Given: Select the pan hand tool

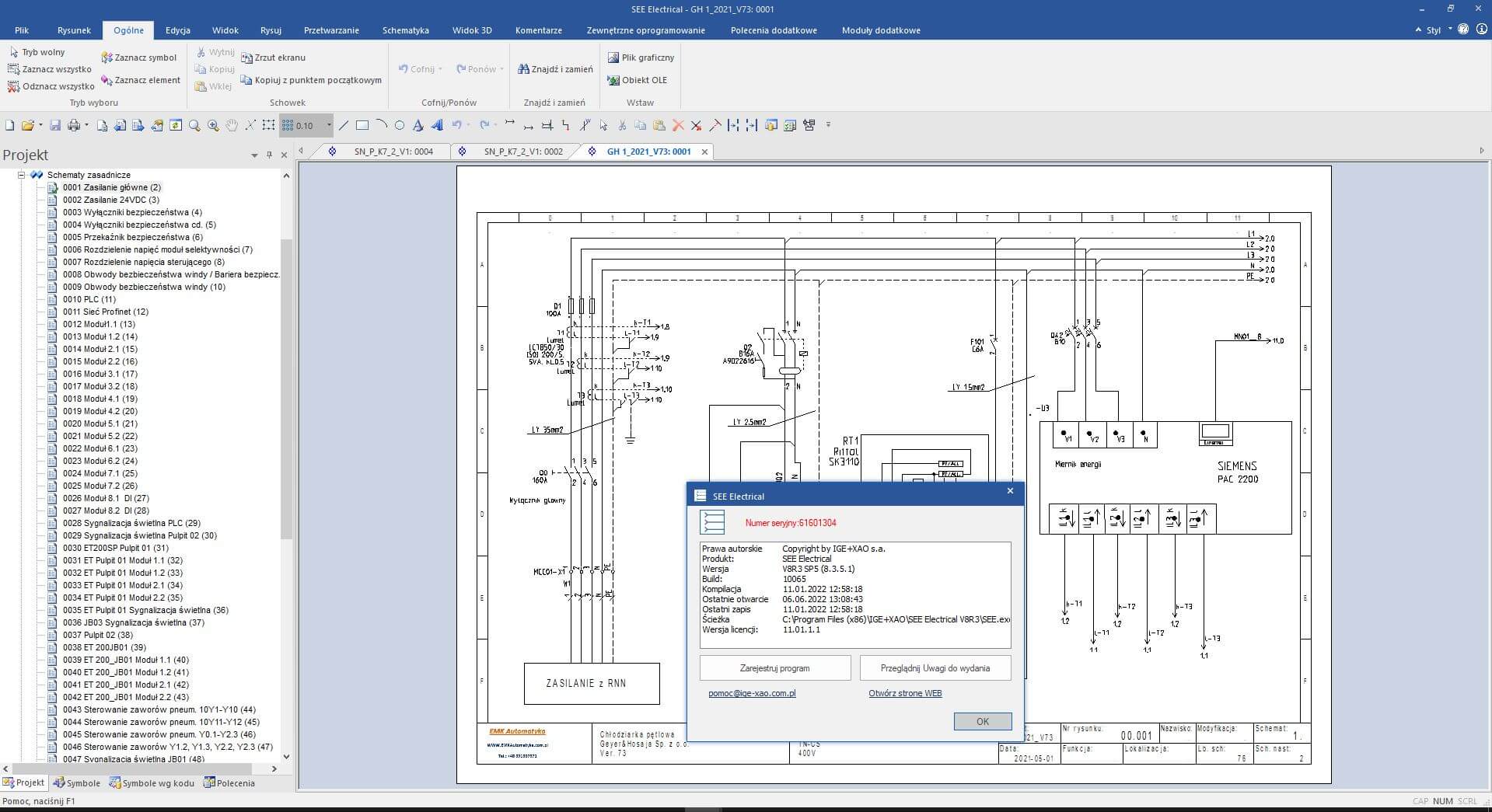Looking at the screenshot, I should click(232, 125).
